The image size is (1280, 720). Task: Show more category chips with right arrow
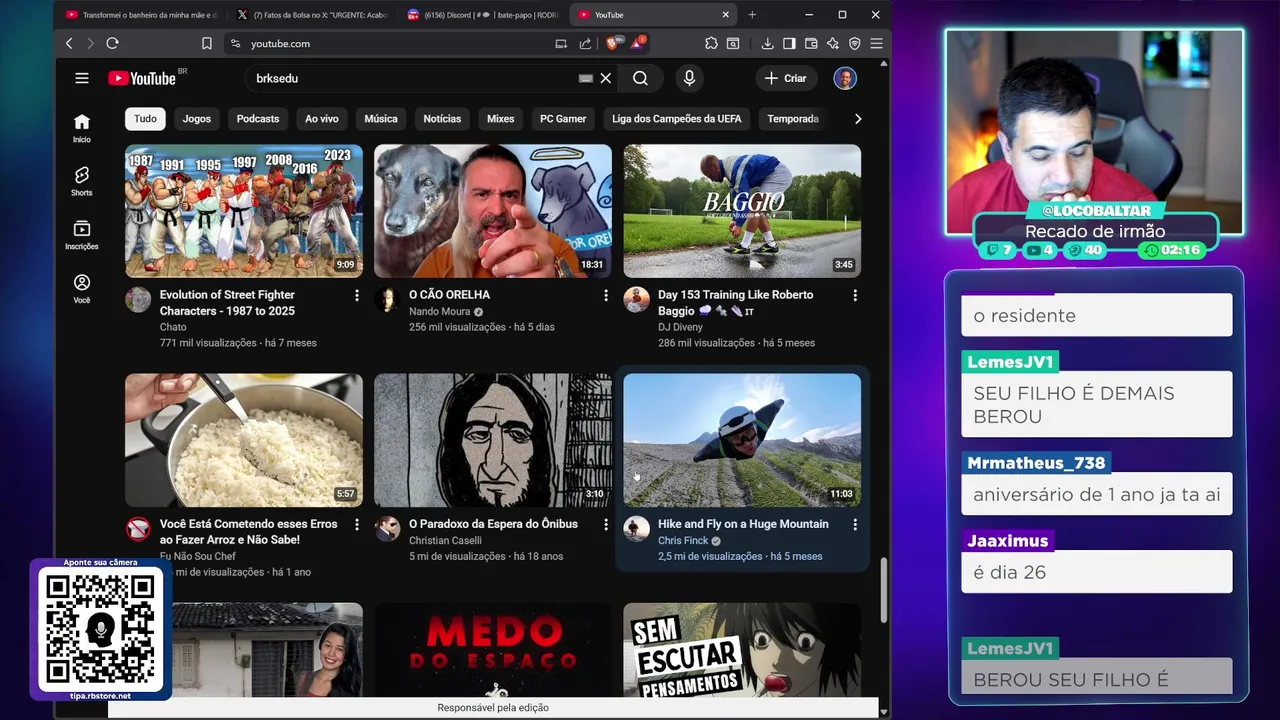857,119
